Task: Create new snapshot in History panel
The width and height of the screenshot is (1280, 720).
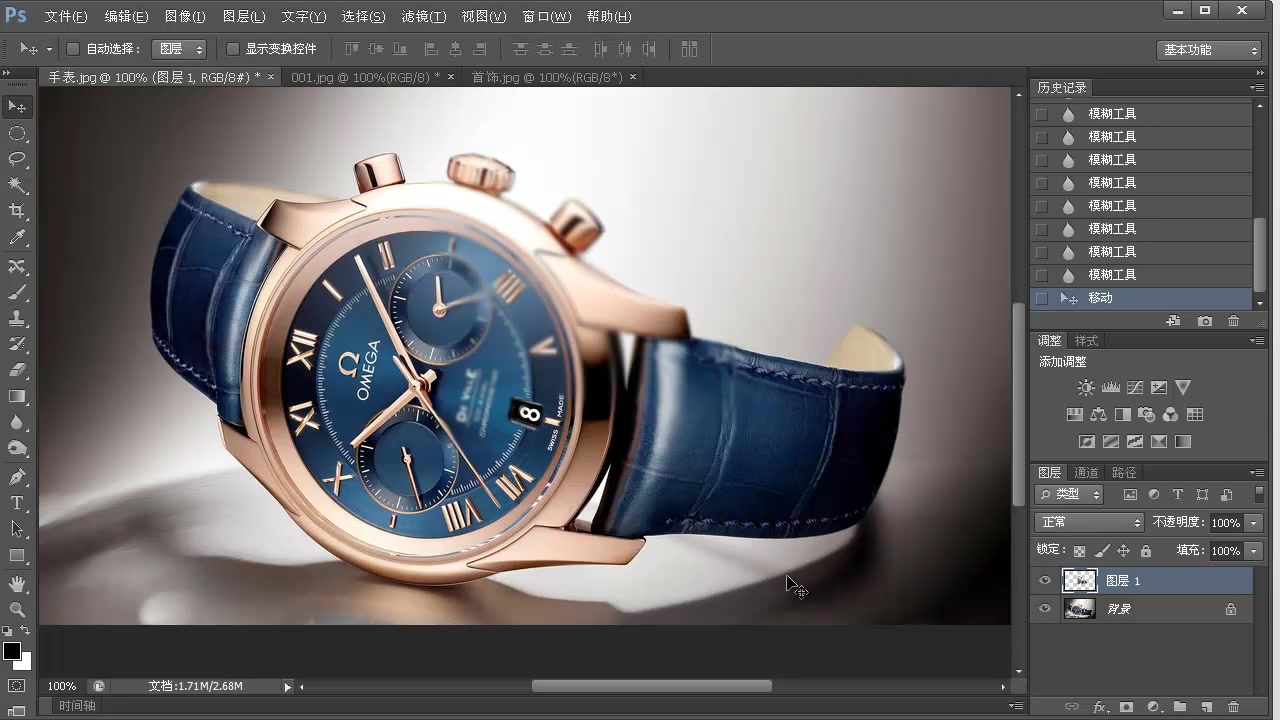Action: coord(1205,321)
